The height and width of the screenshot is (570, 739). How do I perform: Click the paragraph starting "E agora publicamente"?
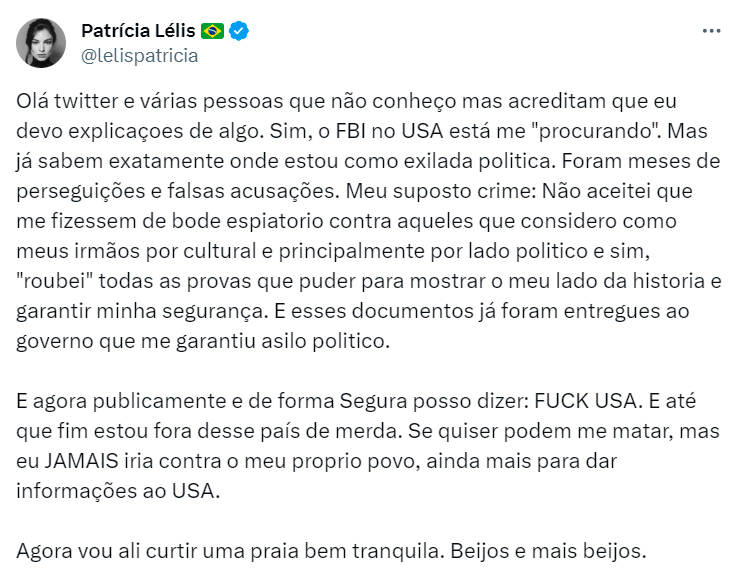click(x=368, y=446)
